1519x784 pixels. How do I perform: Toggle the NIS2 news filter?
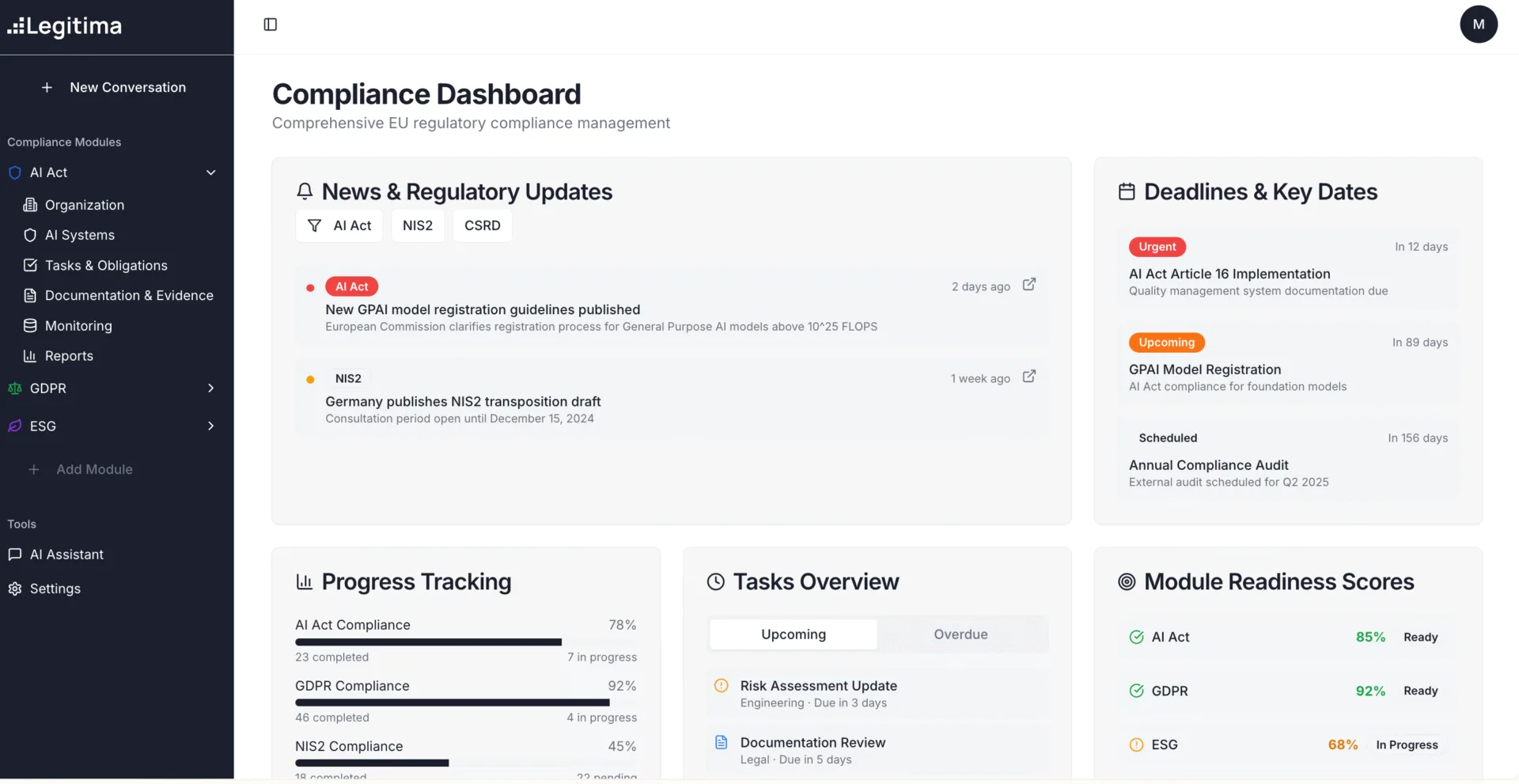[x=417, y=225]
